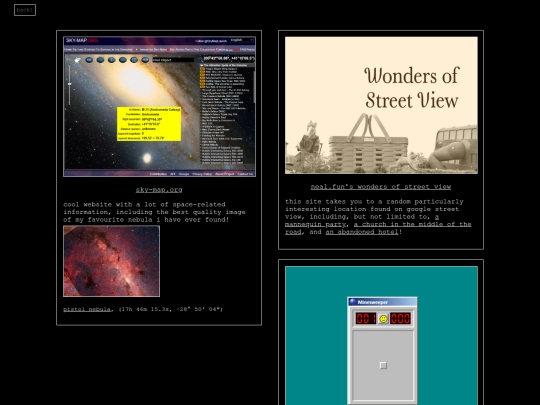The width and height of the screenshot is (540, 405).
Task: Open the sky-map.org screenshot thumbnail
Action: point(159,106)
